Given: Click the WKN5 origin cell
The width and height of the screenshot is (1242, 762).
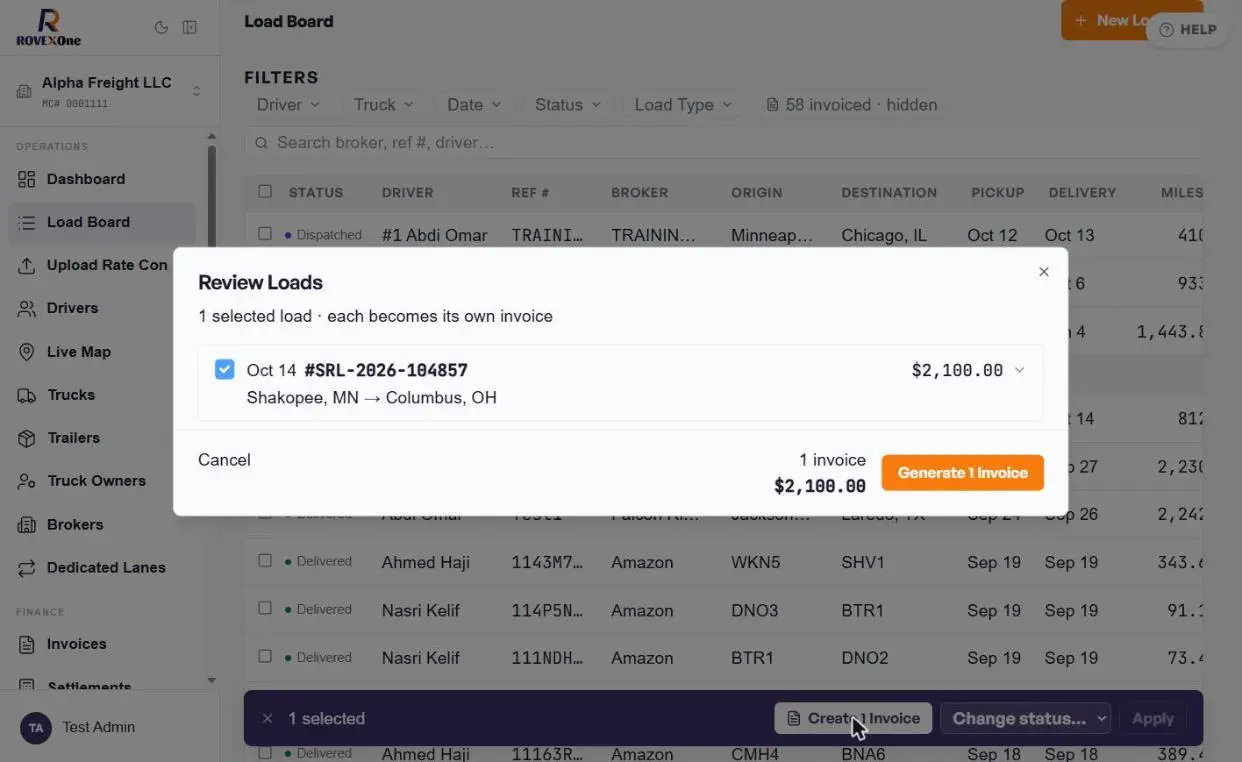Looking at the screenshot, I should [x=755, y=562].
